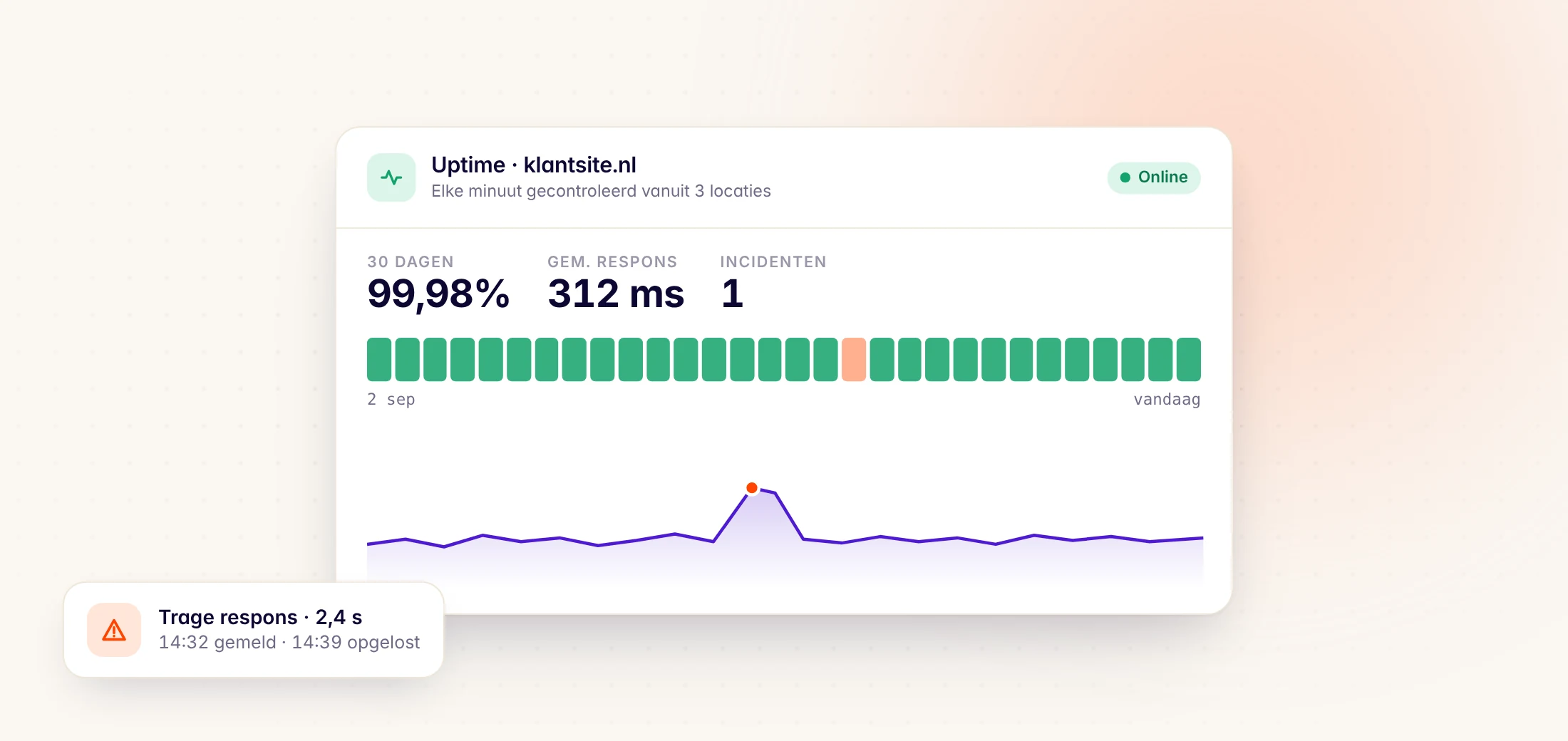Click the 'vandaag' label
This screenshot has height=741, width=1568.
(1167, 400)
